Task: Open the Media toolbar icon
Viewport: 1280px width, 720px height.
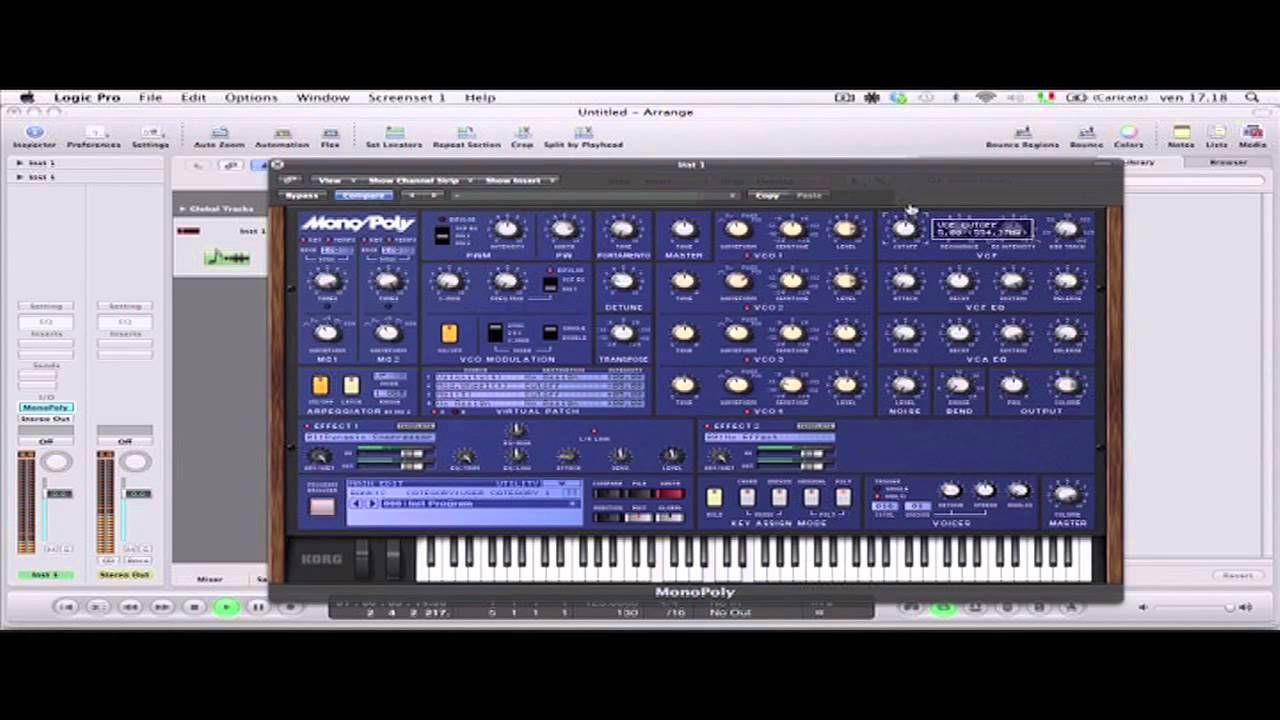Action: tap(1252, 137)
